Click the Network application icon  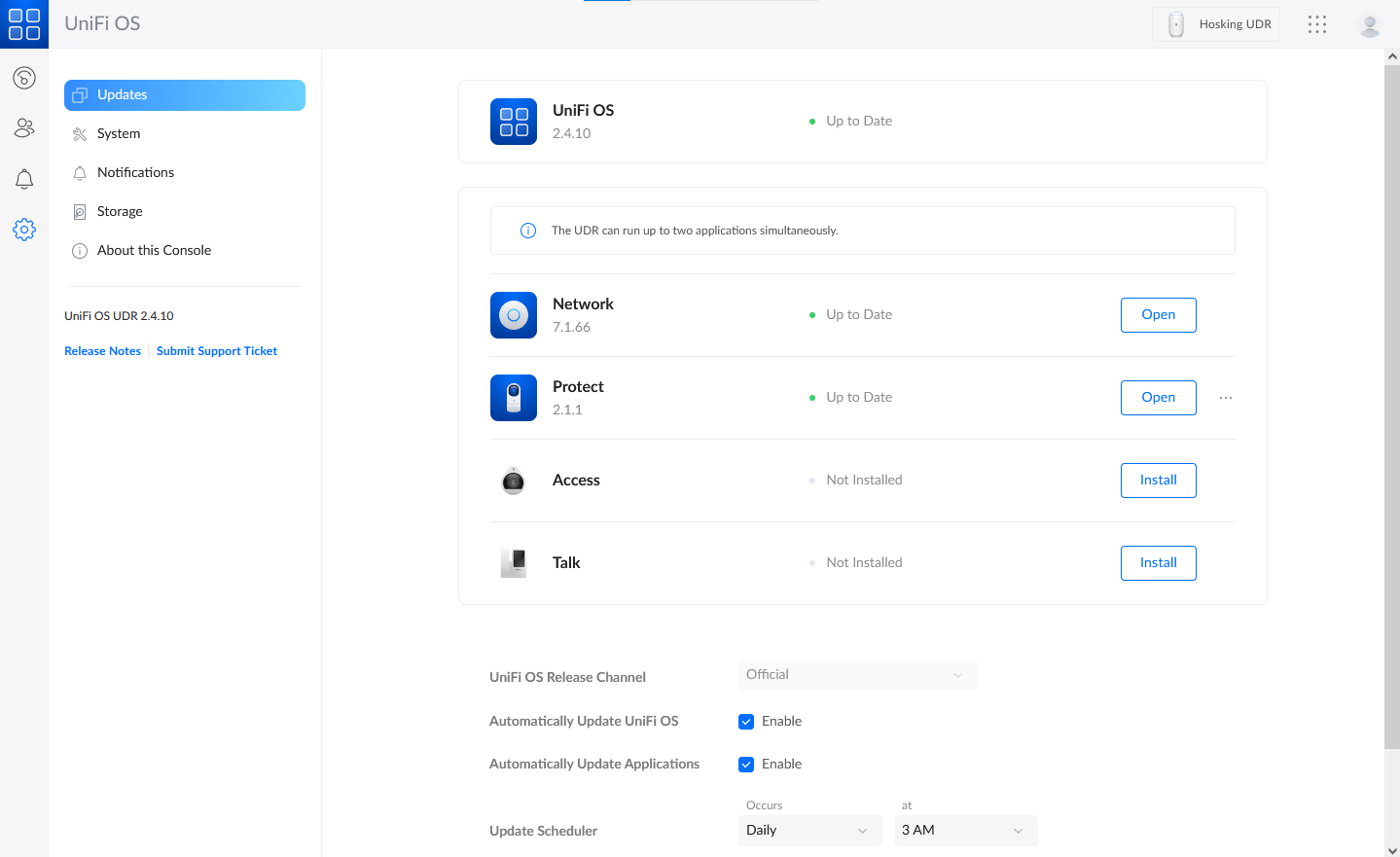tap(514, 315)
